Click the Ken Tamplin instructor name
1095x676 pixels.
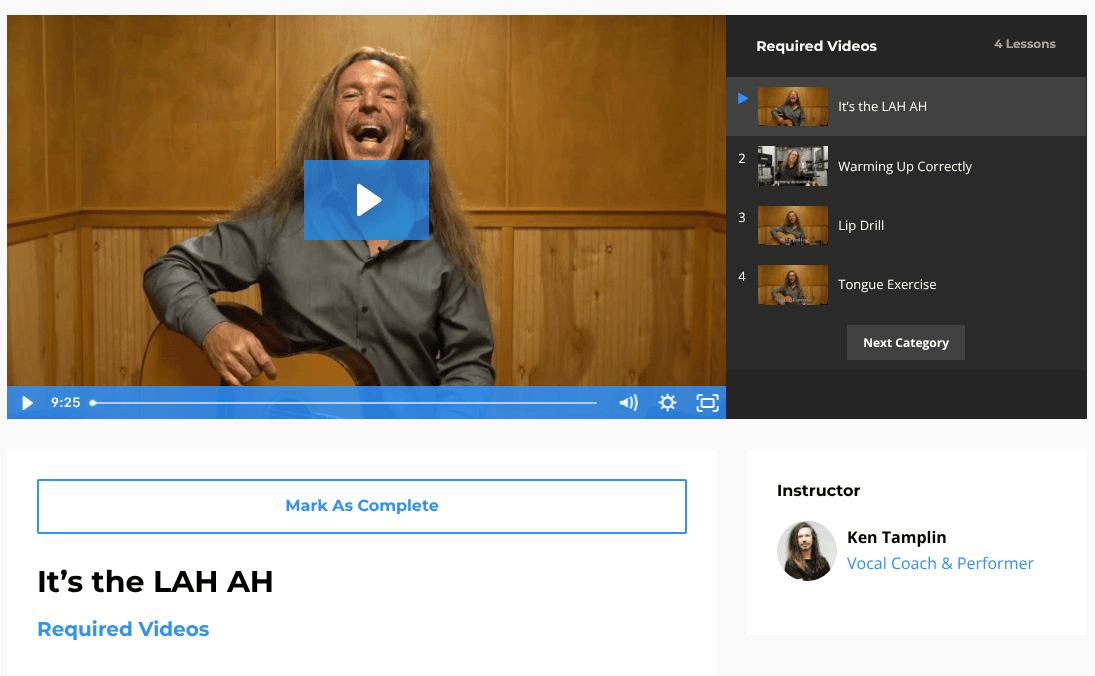[896, 538]
